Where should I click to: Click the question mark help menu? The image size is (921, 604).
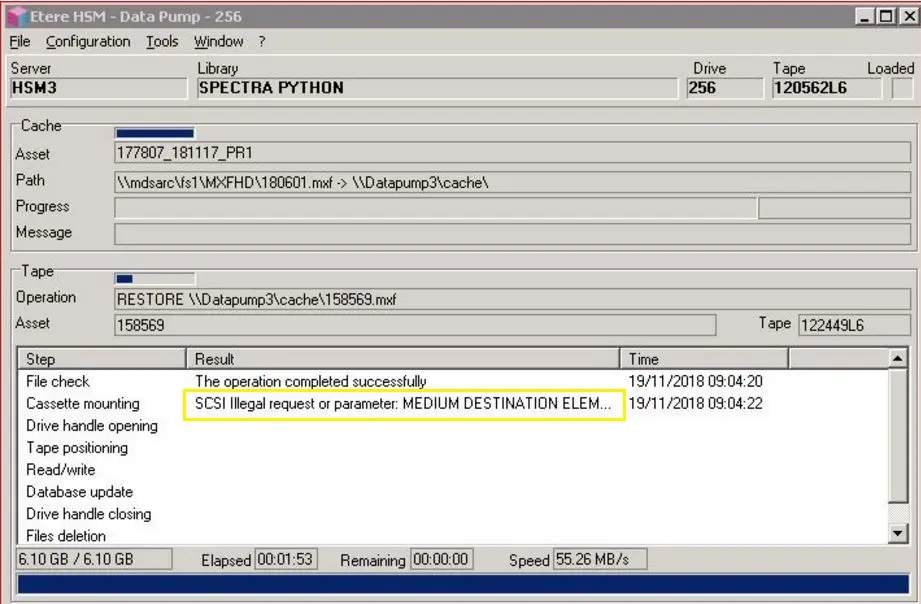click(262, 42)
